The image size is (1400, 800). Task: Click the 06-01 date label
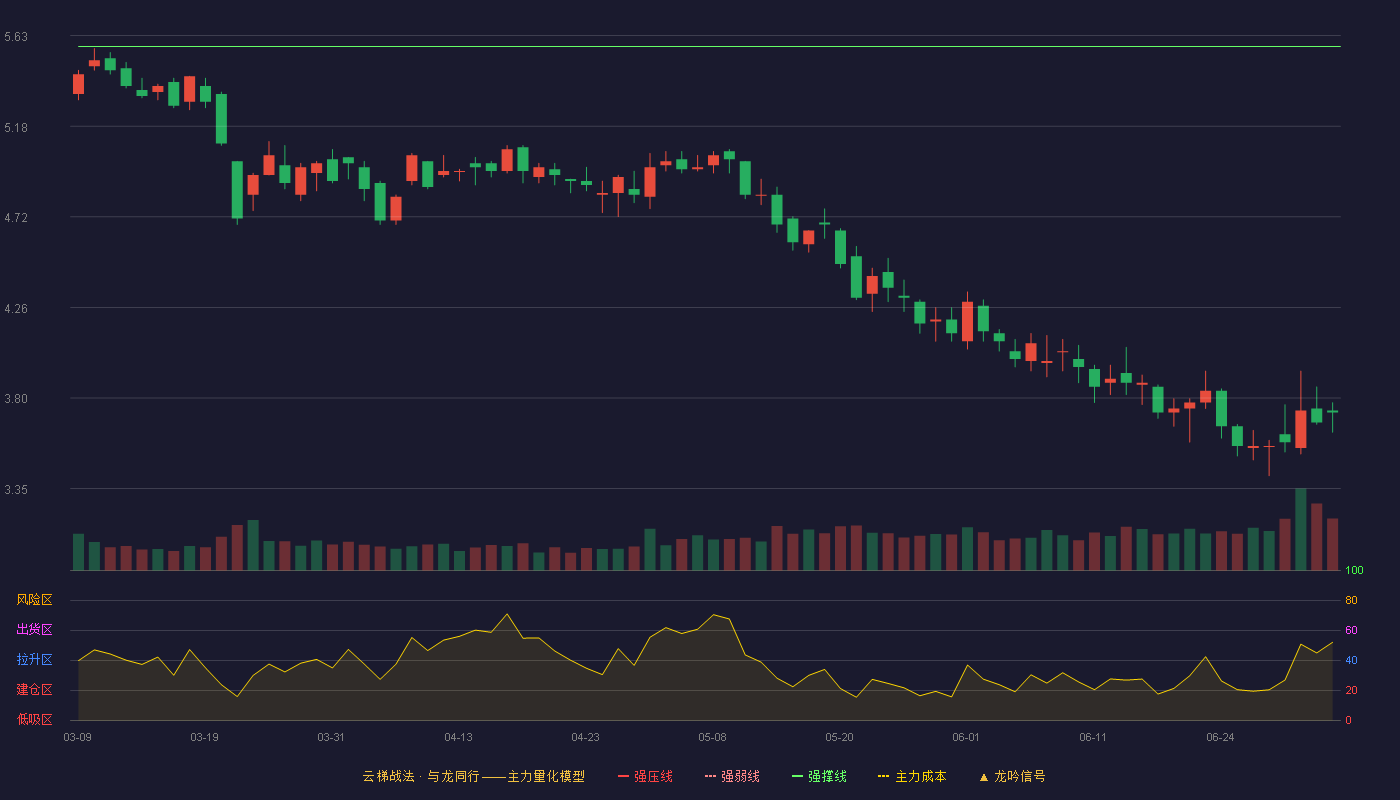pos(966,737)
